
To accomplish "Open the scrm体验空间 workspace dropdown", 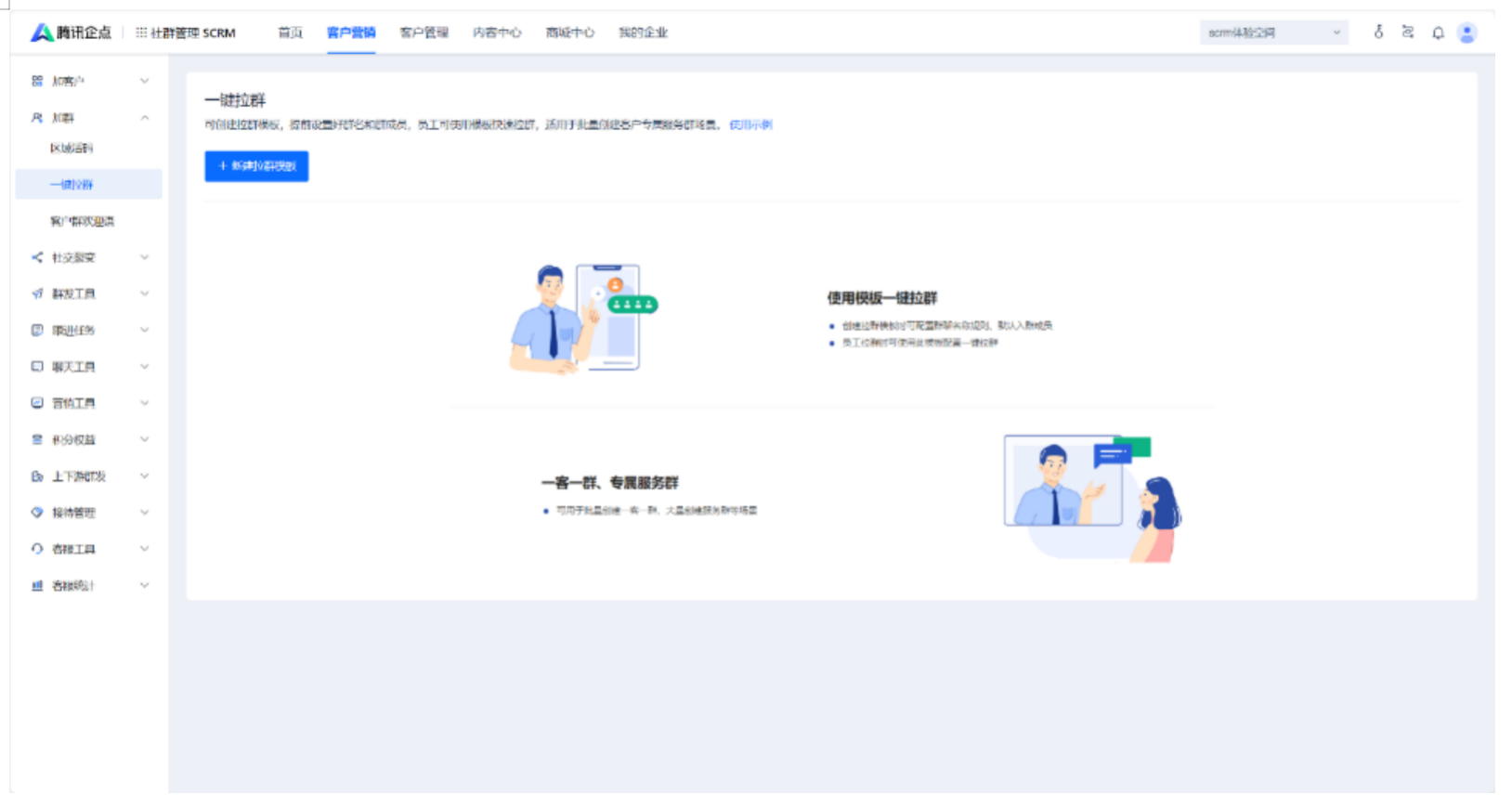I will click(x=1272, y=33).
